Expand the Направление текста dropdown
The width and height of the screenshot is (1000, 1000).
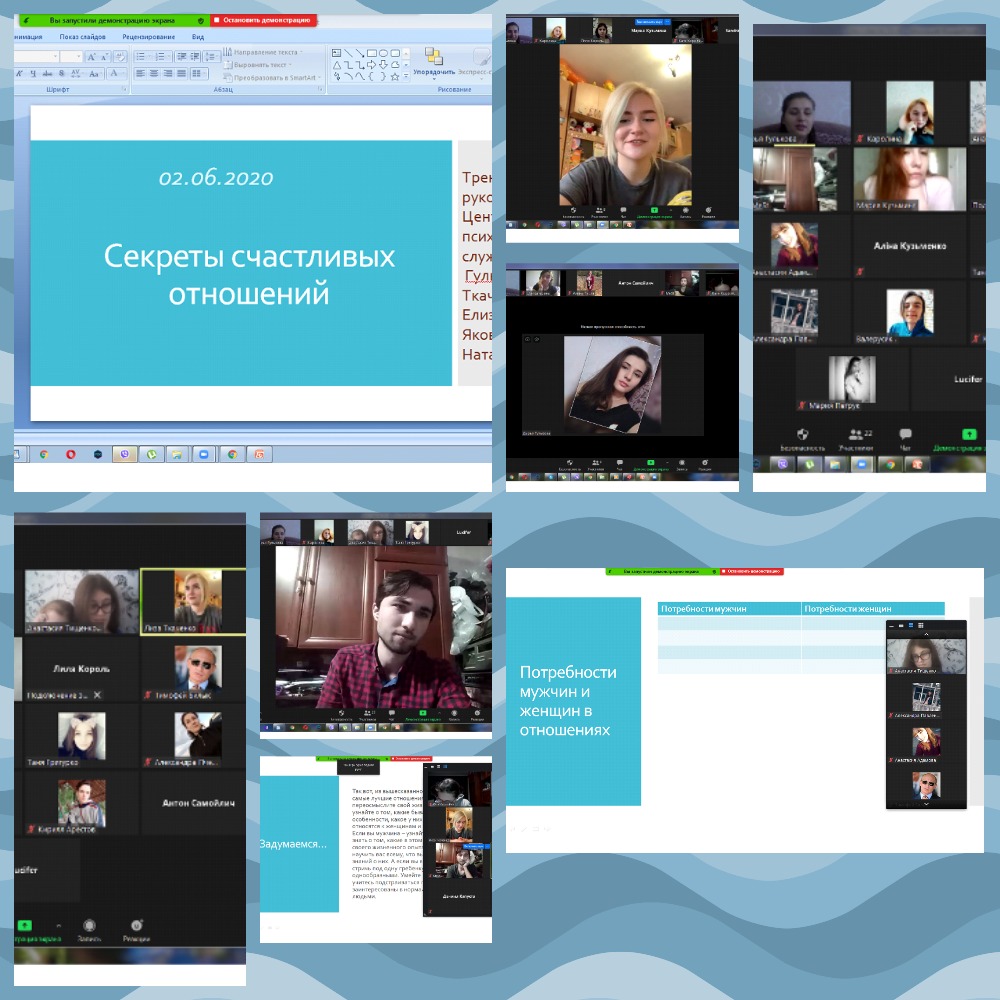click(x=264, y=52)
